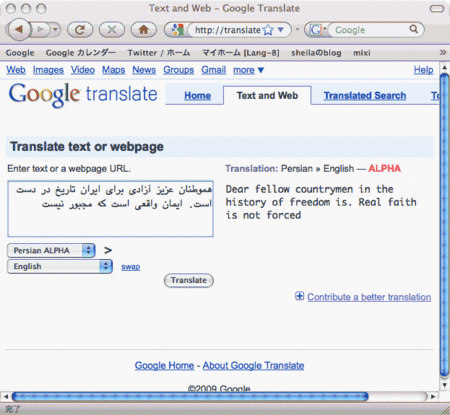The width and height of the screenshot is (450, 415).
Task: Click the horizontal scrollbar thumb
Action: pos(190,396)
